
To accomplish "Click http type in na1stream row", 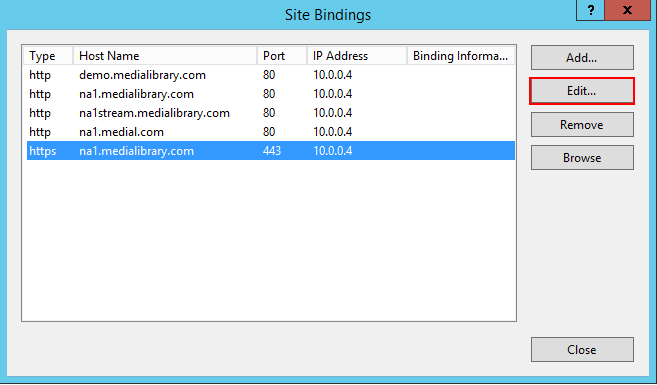I will 40,113.
